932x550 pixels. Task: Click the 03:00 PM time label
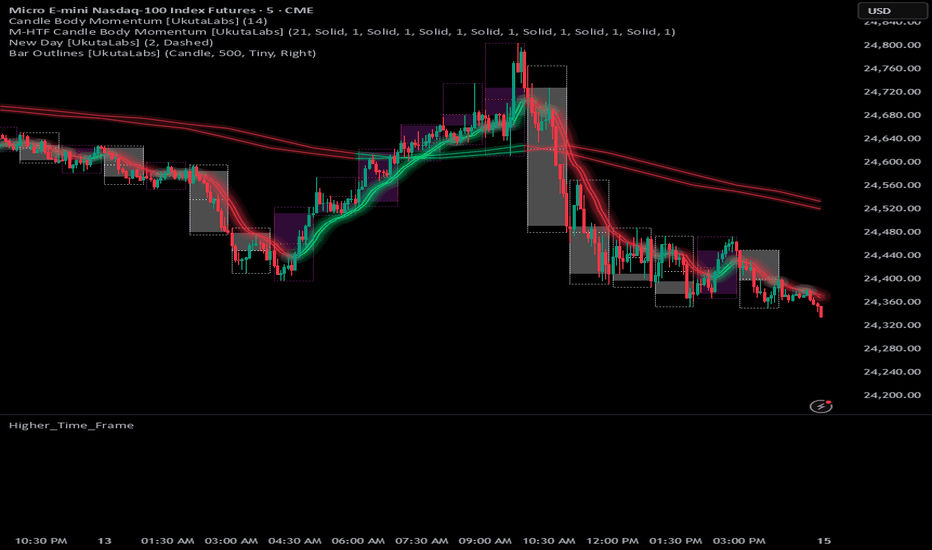coord(739,540)
